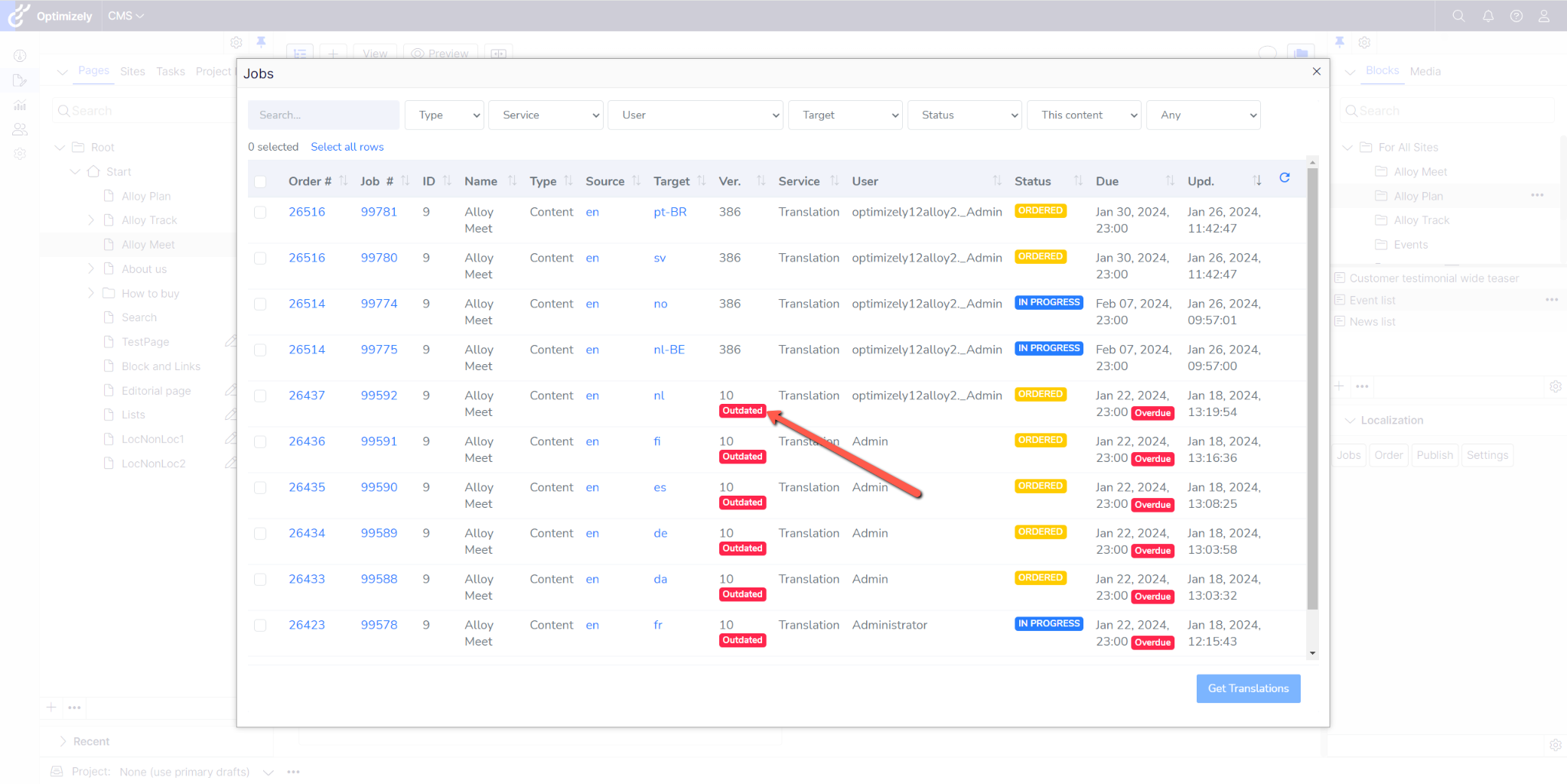1567x784 pixels.
Task: Open order number 26437 link
Action: pyautogui.click(x=307, y=395)
